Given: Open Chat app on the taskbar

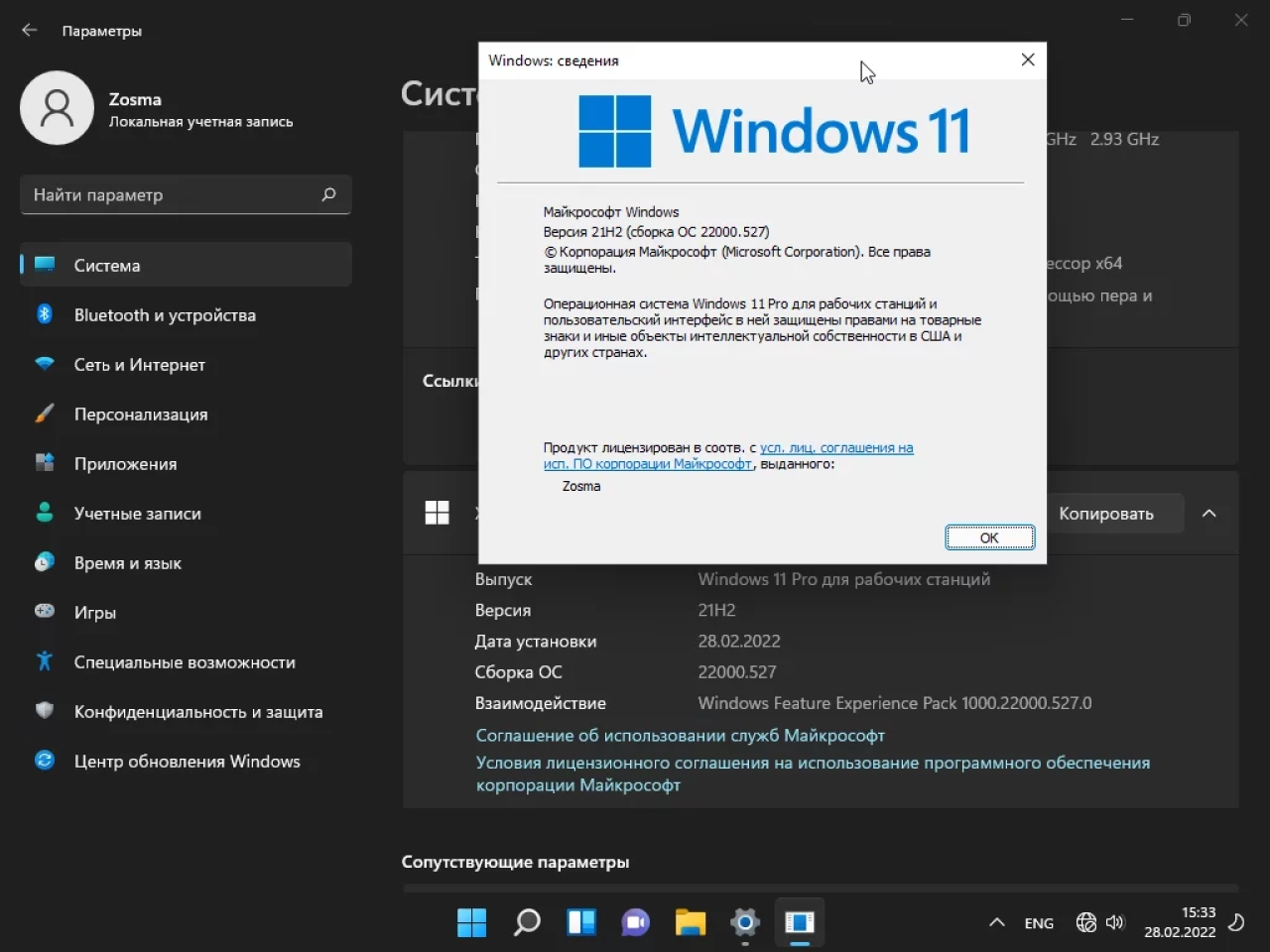Looking at the screenshot, I should click(636, 922).
